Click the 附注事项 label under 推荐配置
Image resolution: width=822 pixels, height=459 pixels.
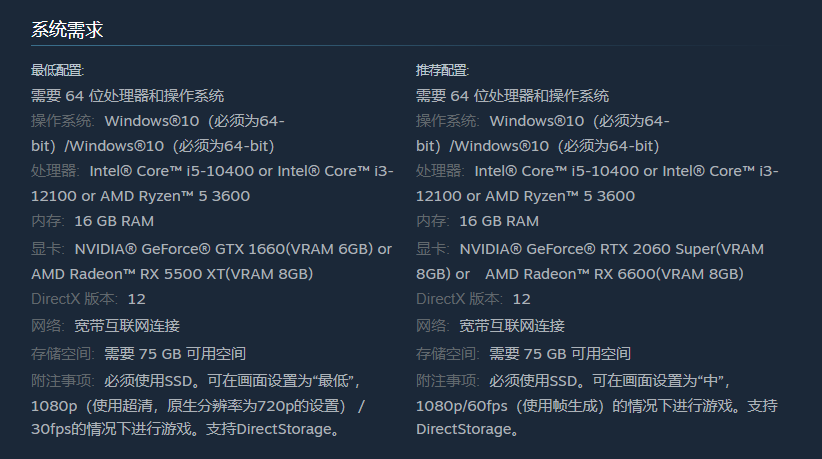447,381
